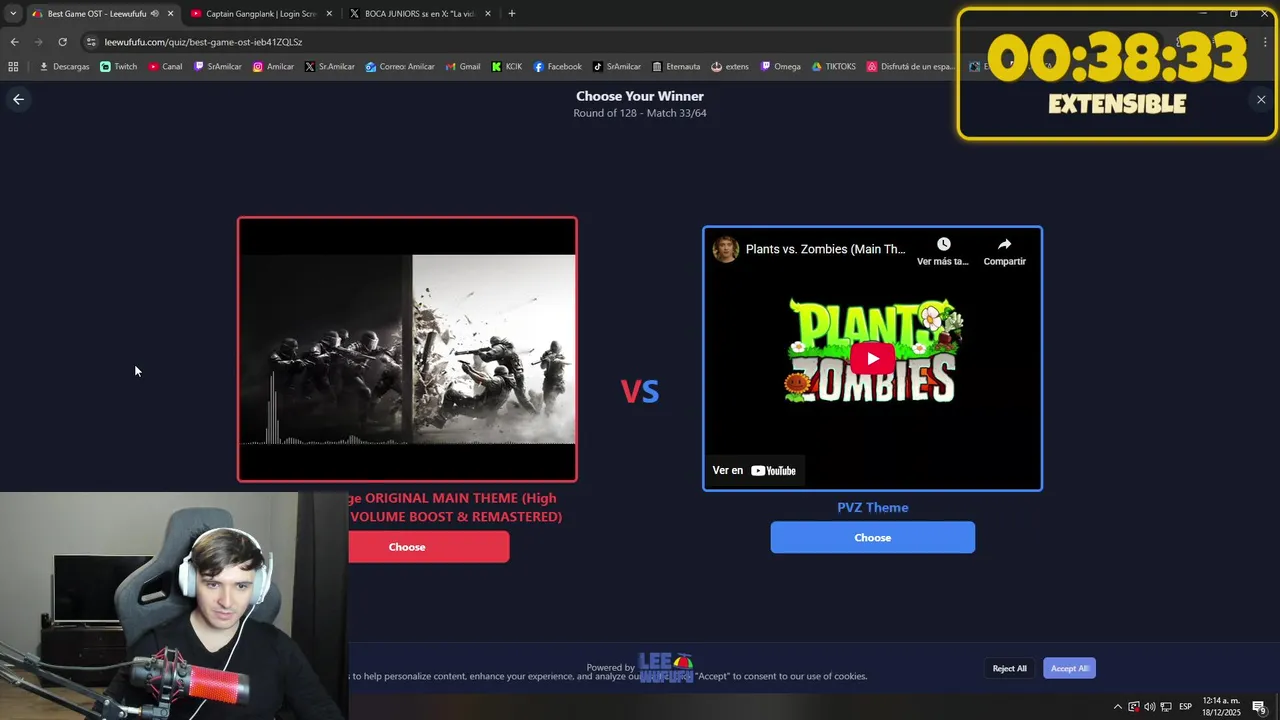Click Ver más tarde clock icon
The width and height of the screenshot is (1280, 720).
pyautogui.click(x=943, y=244)
